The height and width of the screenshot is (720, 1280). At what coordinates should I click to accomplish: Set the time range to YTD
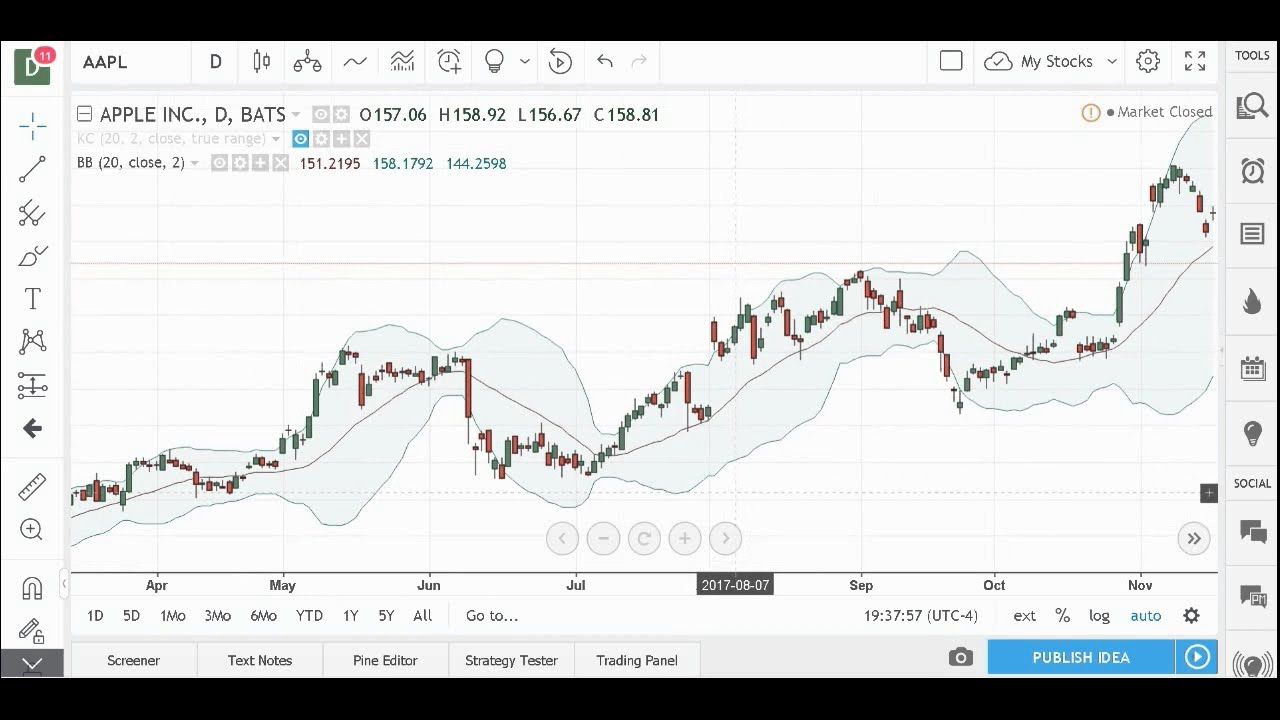(309, 616)
